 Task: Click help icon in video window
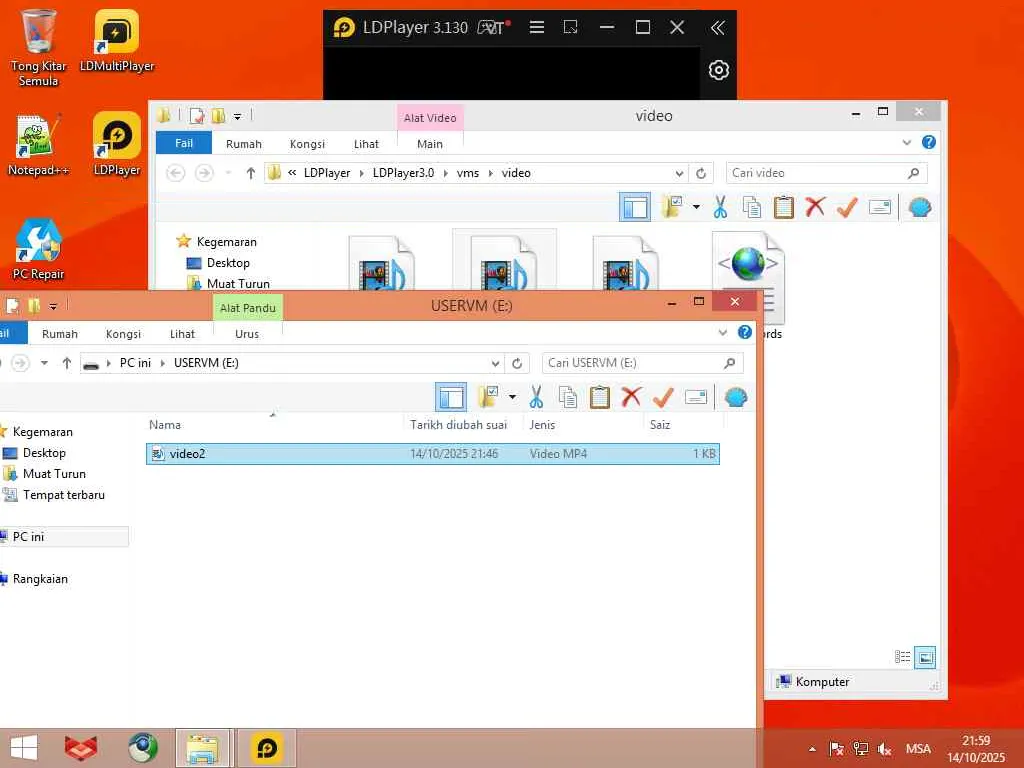pyautogui.click(x=929, y=142)
